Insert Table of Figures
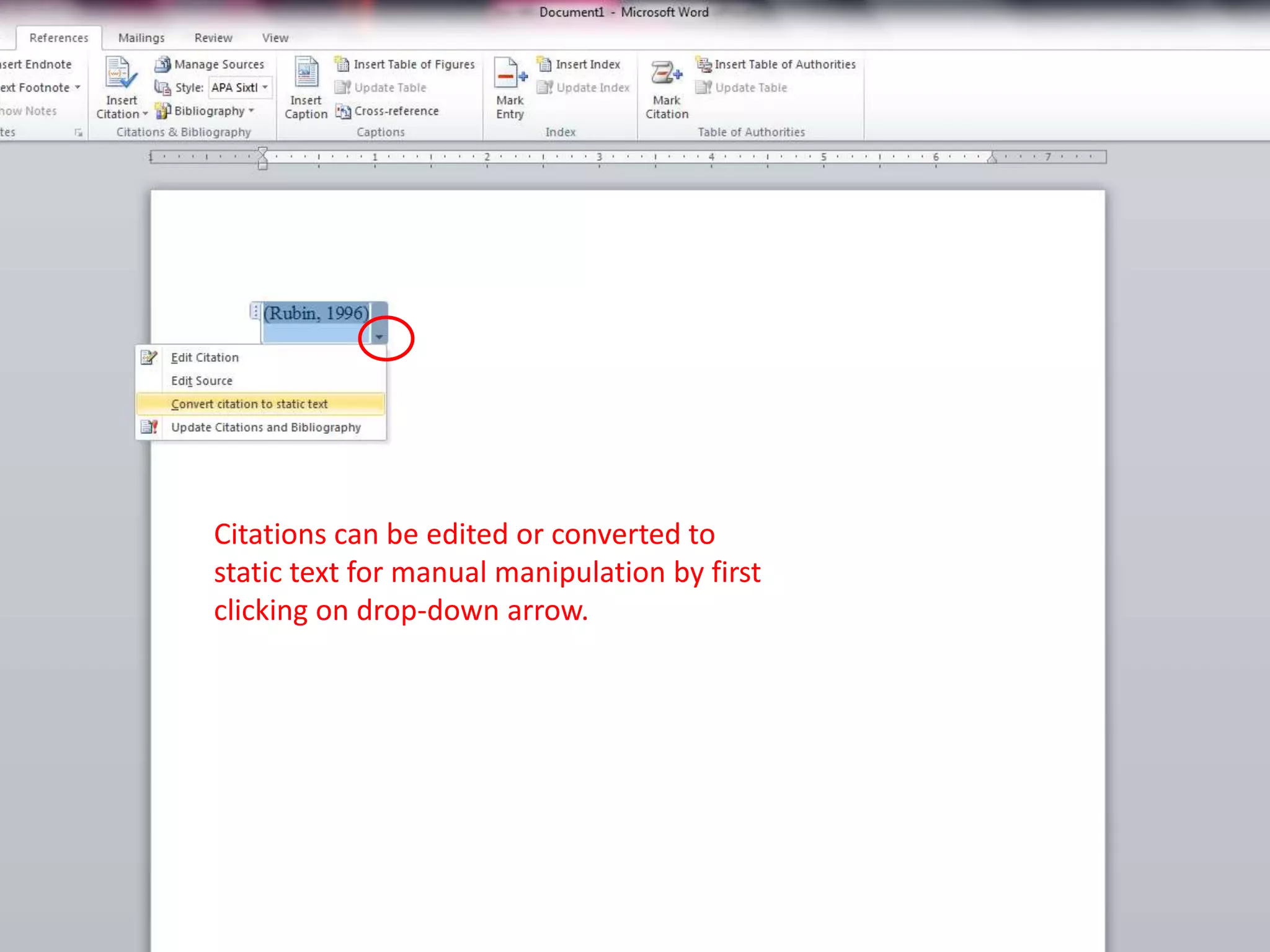 click(404, 64)
